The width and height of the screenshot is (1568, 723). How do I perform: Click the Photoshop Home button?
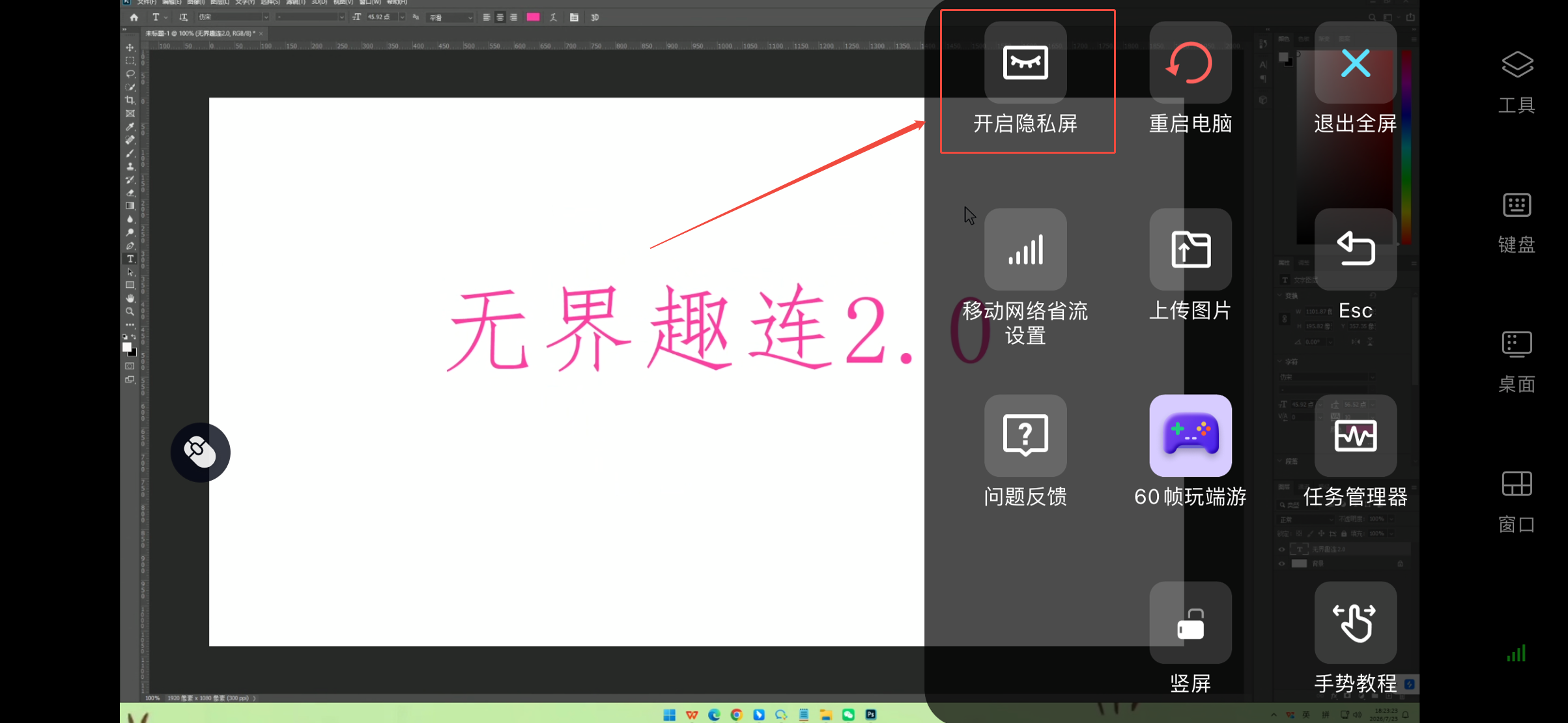point(134,18)
